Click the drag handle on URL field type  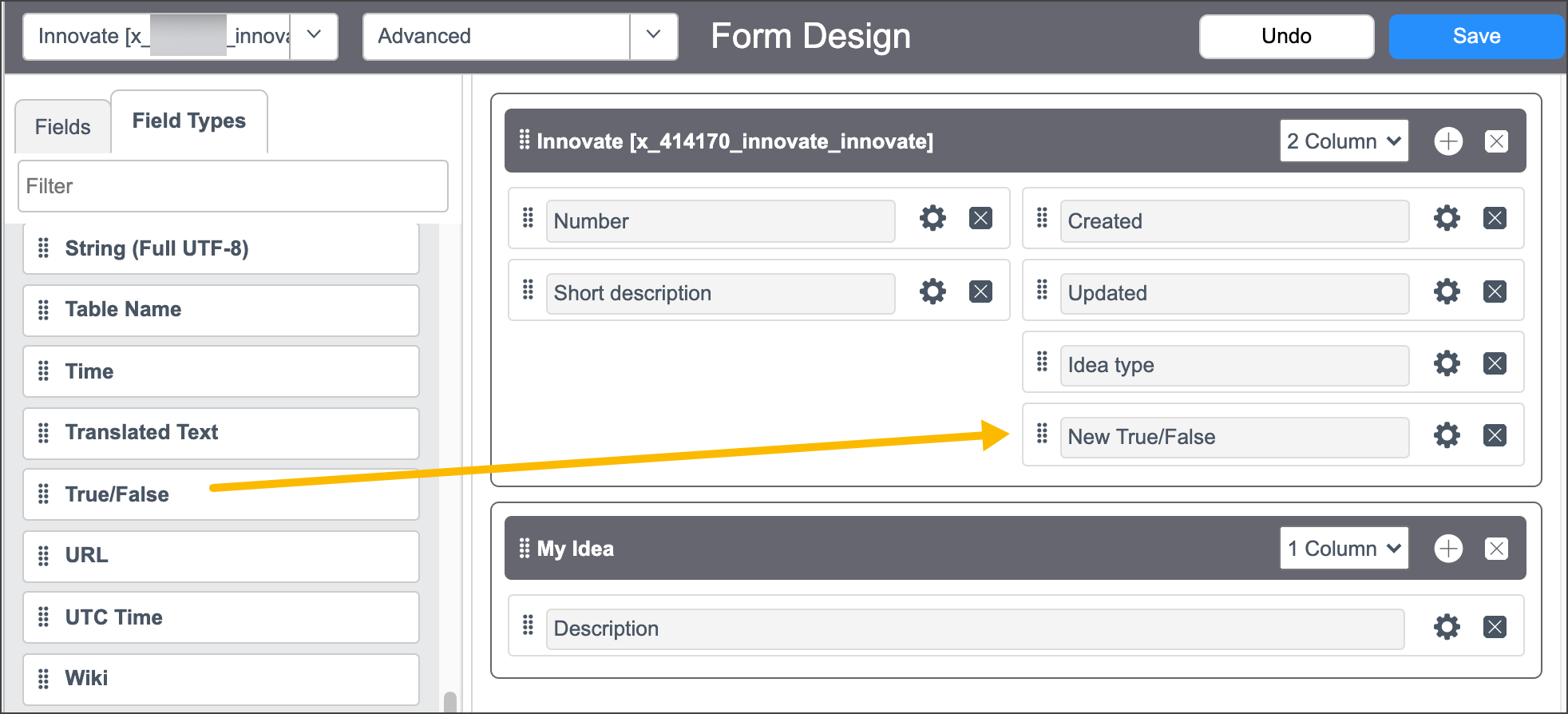pos(44,555)
